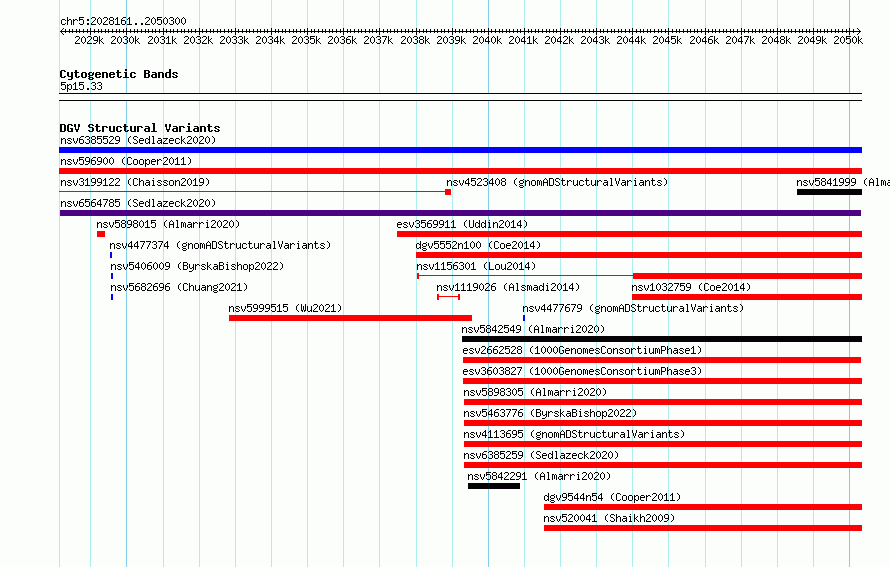Click the Cytogenetic Bands track title
The image size is (890, 567).
click(x=119, y=74)
